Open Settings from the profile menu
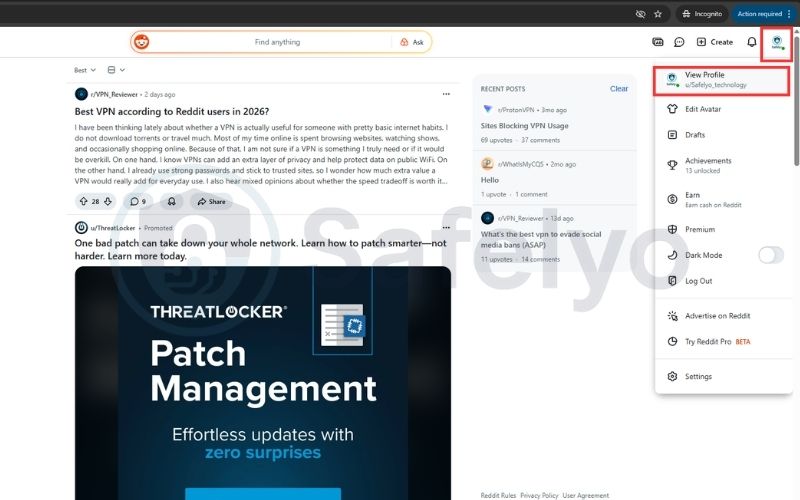 [698, 376]
